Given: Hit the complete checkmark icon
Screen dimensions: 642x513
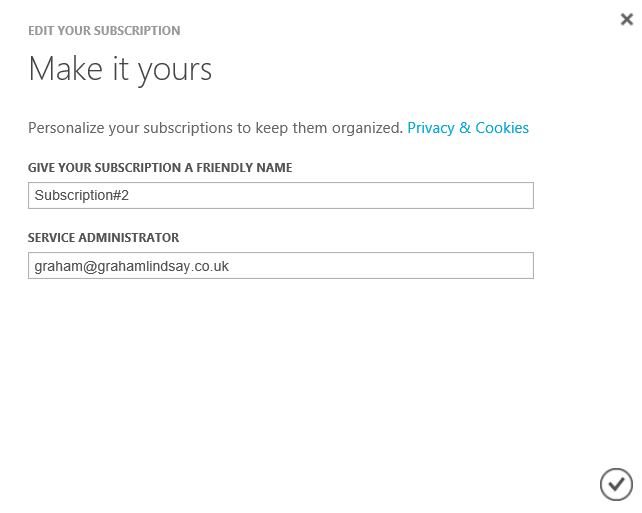Looking at the screenshot, I should click(x=616, y=484).
